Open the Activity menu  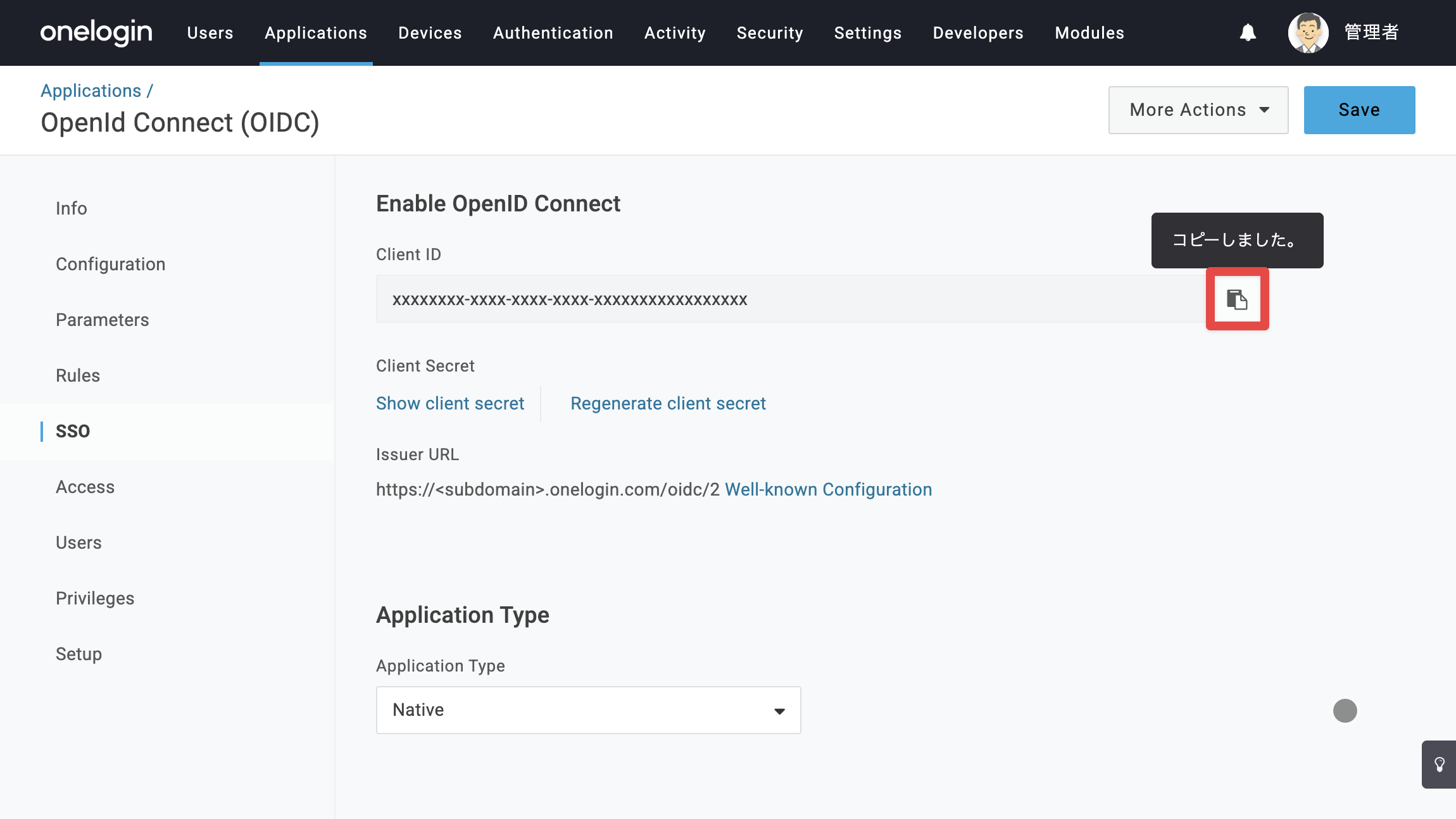click(x=675, y=33)
